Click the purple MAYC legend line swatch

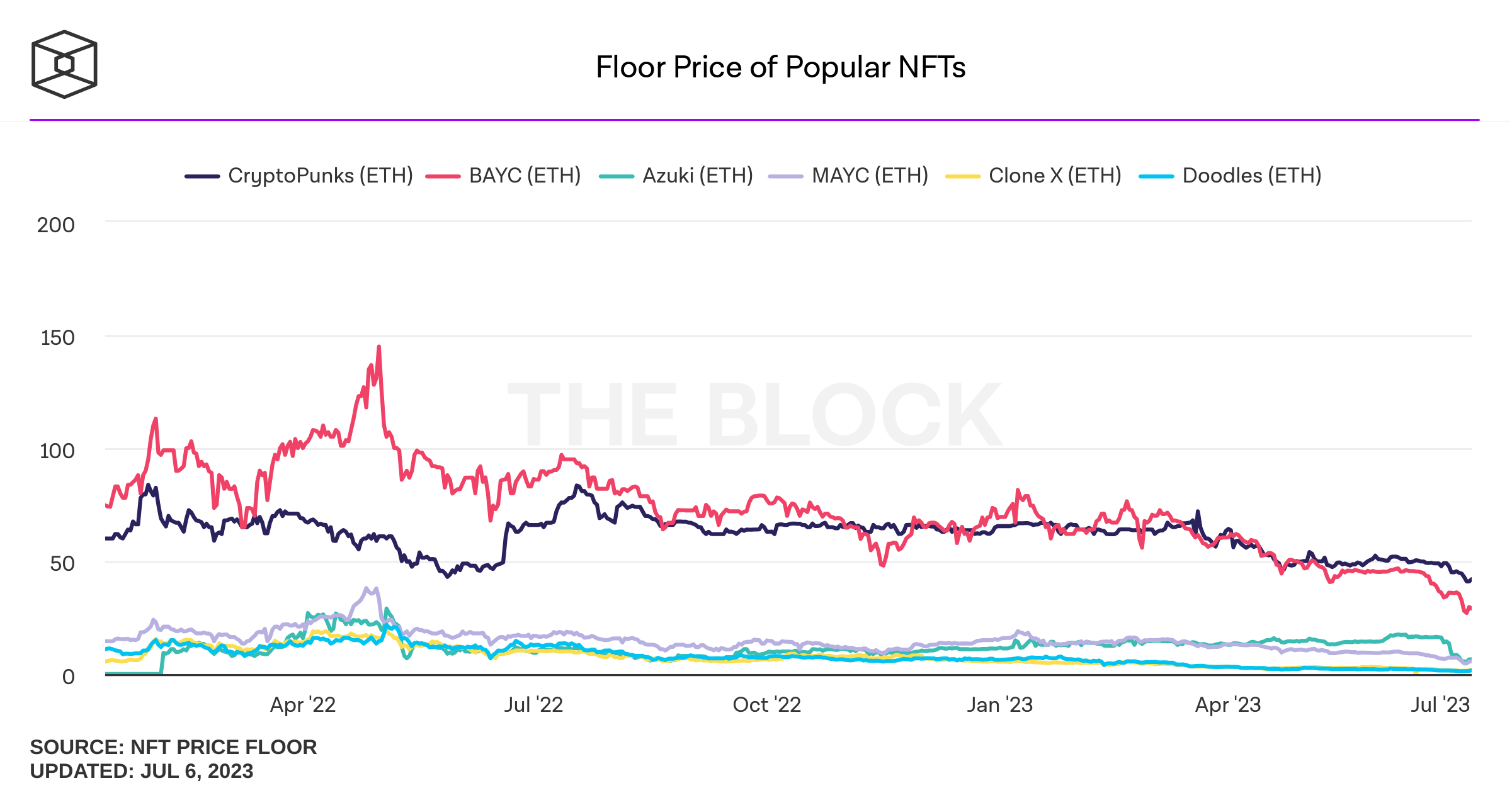[786, 177]
